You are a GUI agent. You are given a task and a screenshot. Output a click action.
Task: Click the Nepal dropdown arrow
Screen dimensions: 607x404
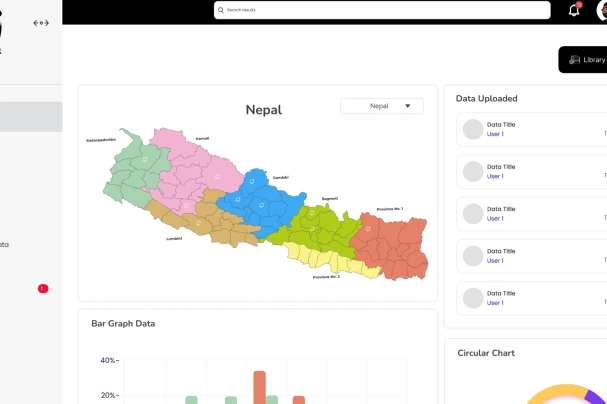pos(408,106)
